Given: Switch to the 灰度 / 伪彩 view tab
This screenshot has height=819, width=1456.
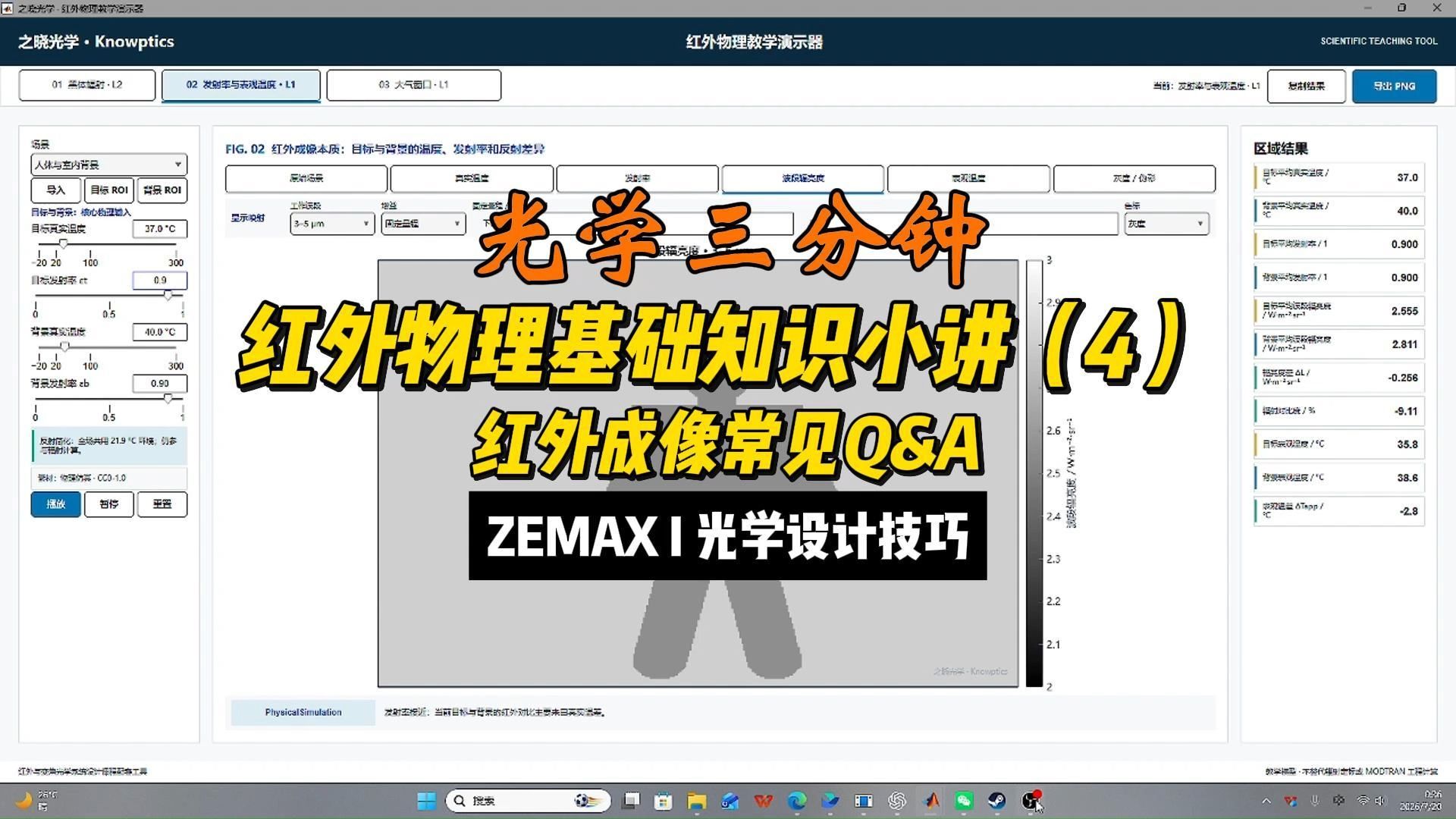Looking at the screenshot, I should click(x=1134, y=179).
